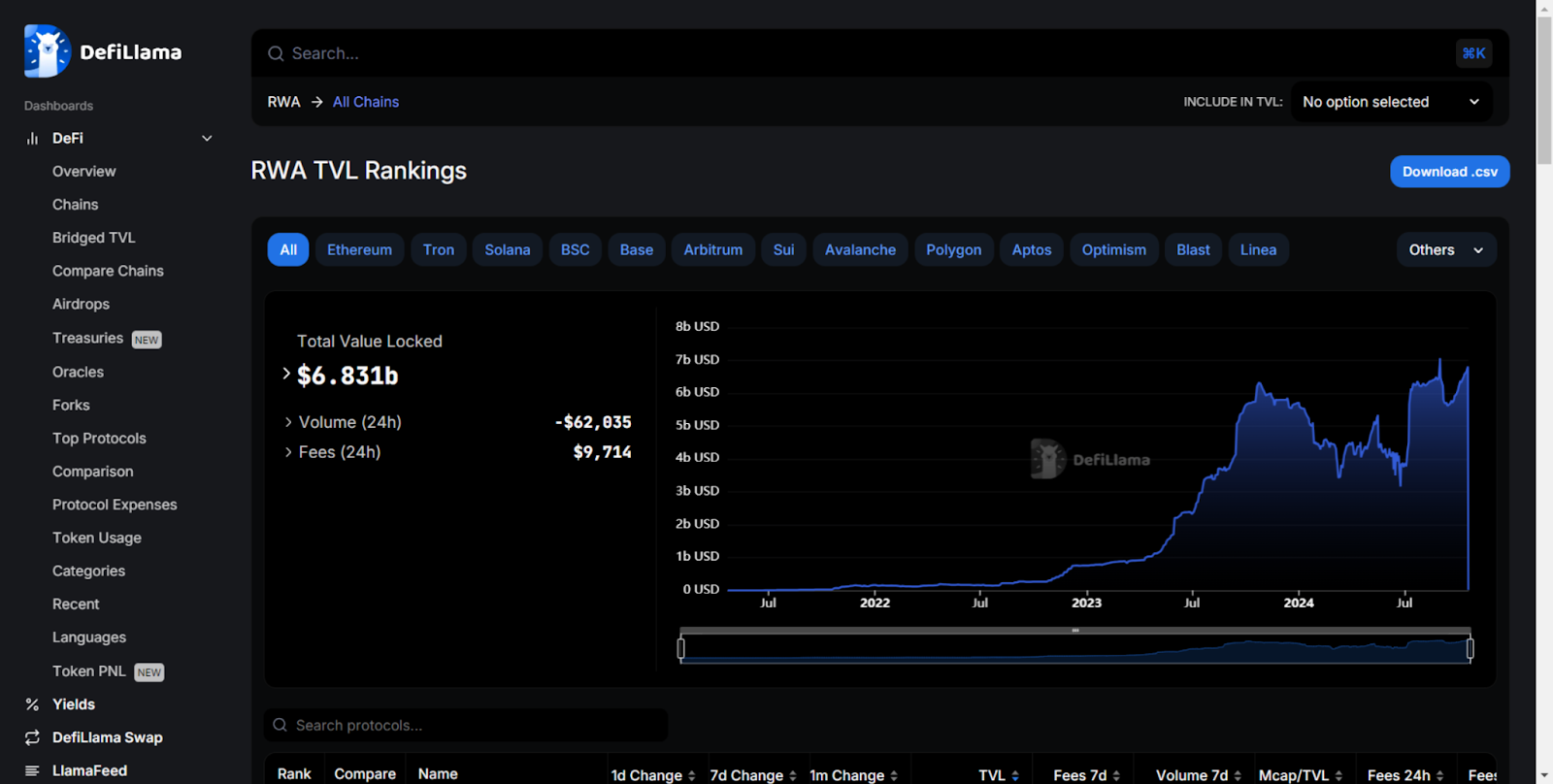
Task: Collapse the DeFi sidebar section chevron
Action: [x=207, y=139]
